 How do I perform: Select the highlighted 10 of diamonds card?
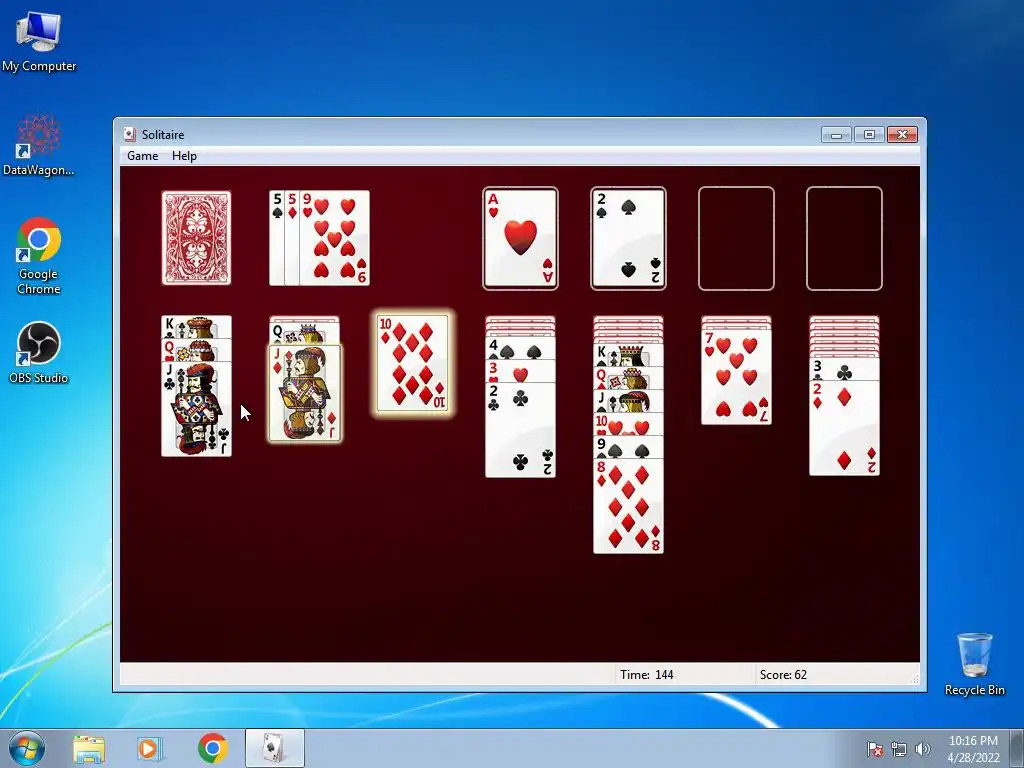(413, 363)
